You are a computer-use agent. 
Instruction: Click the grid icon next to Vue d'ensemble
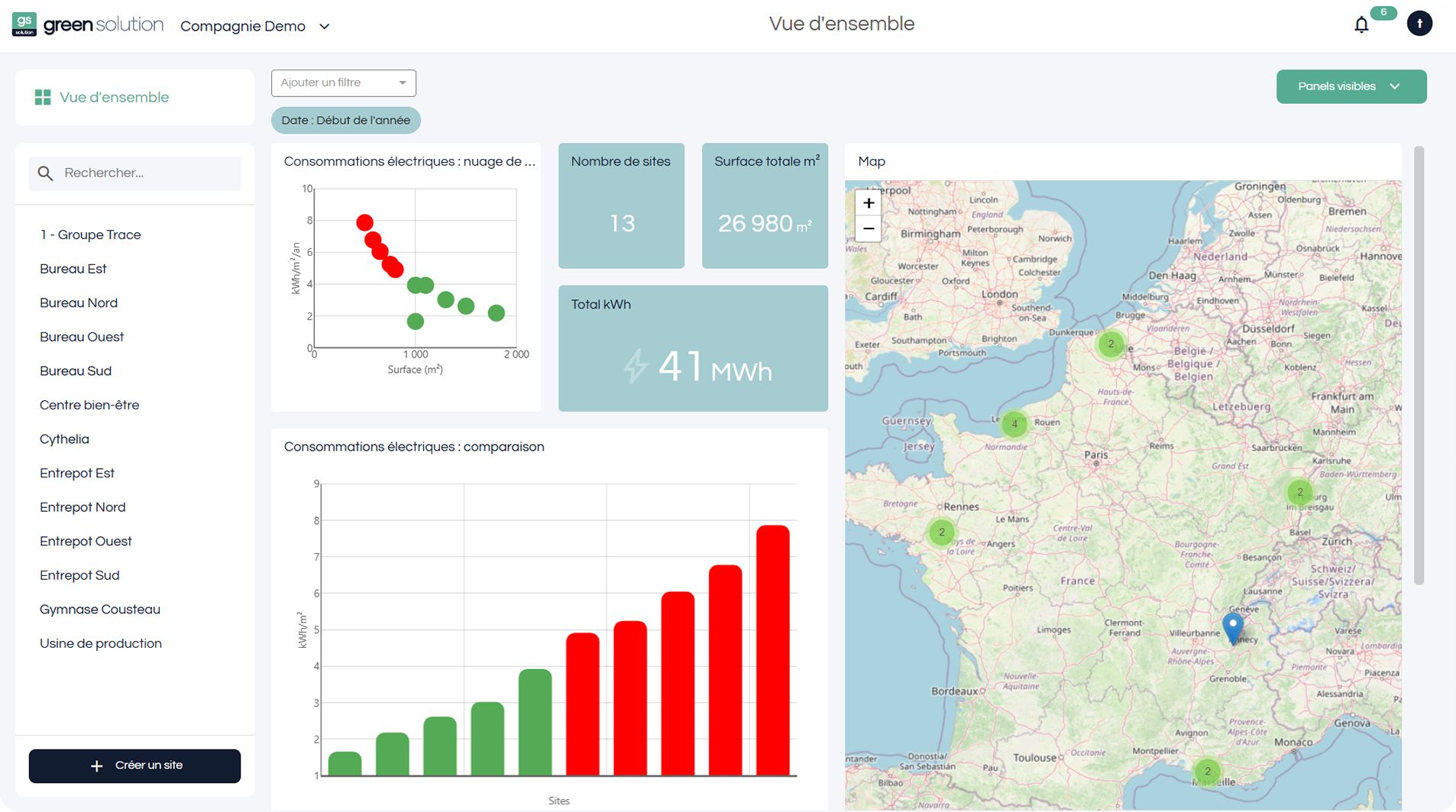pos(44,97)
